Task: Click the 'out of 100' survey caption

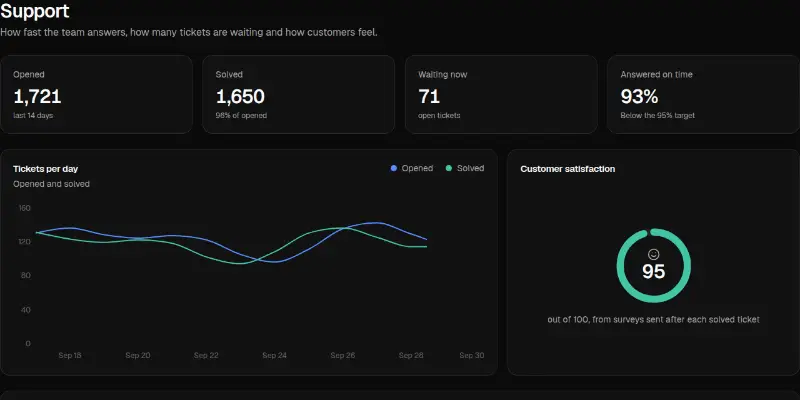Action: [x=654, y=320]
